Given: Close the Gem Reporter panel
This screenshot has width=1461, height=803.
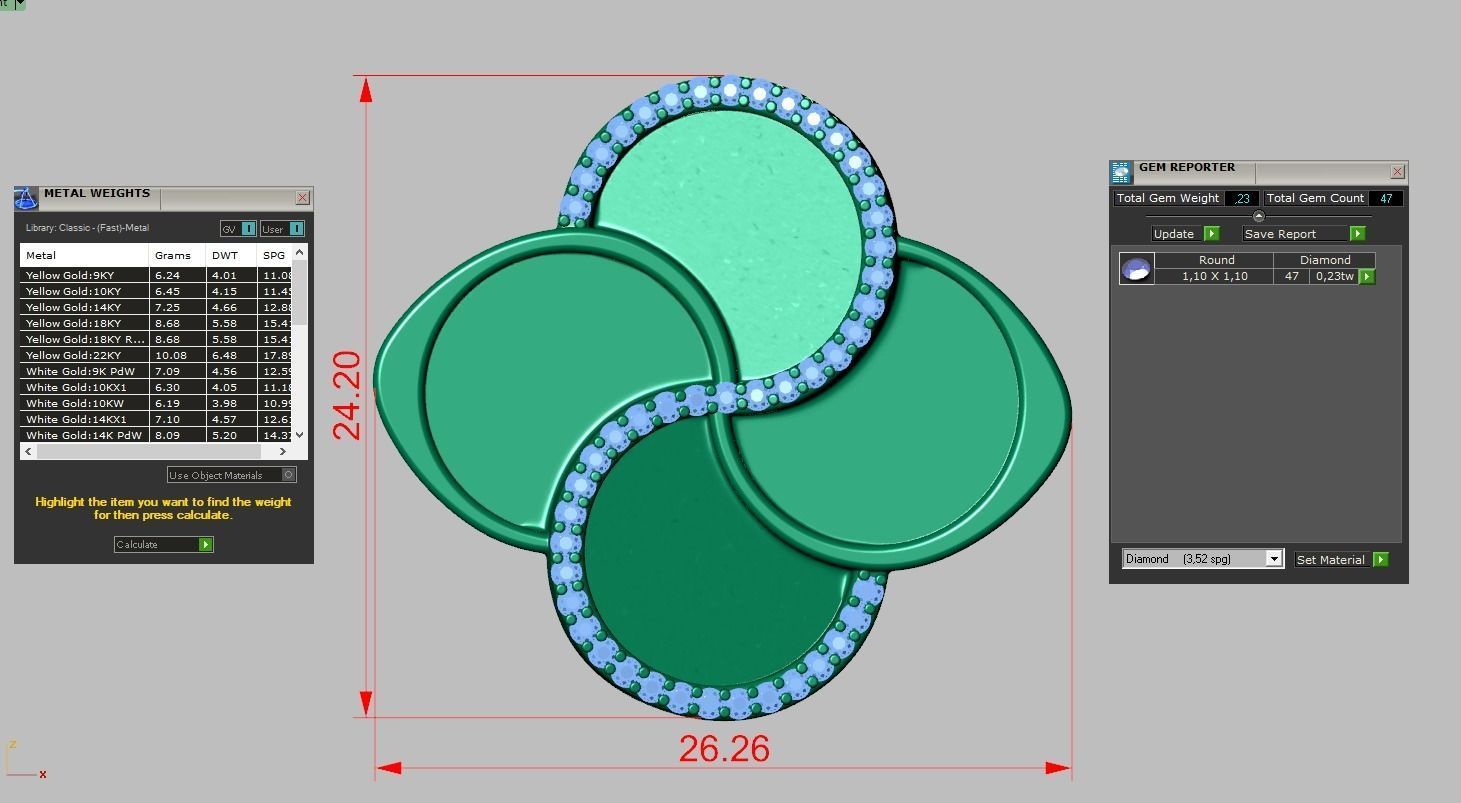Looking at the screenshot, I should click(1397, 172).
